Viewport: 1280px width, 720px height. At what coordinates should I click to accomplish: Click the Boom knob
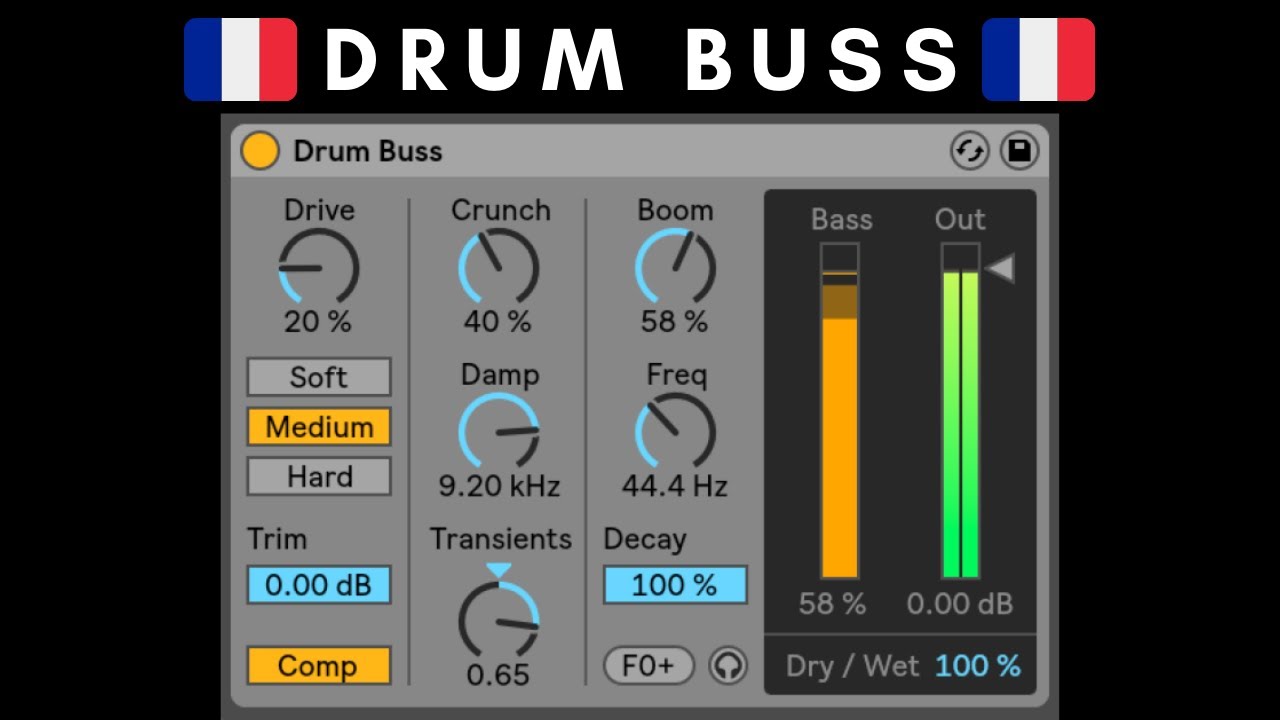pyautogui.click(x=675, y=267)
